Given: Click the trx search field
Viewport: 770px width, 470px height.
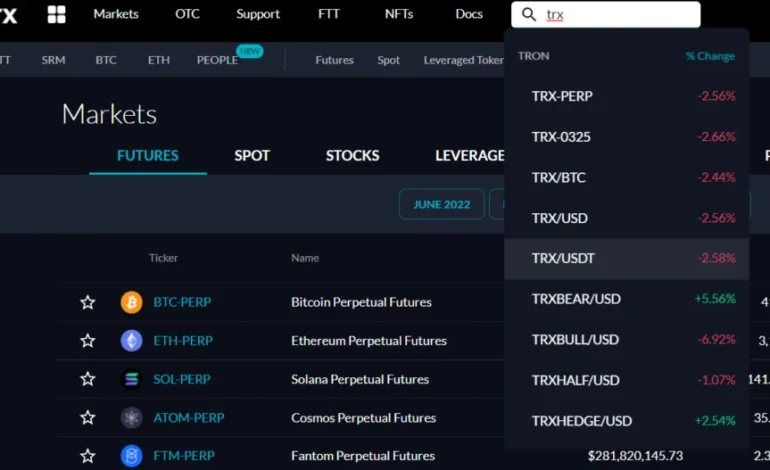Looking at the screenshot, I should pyautogui.click(x=605, y=14).
